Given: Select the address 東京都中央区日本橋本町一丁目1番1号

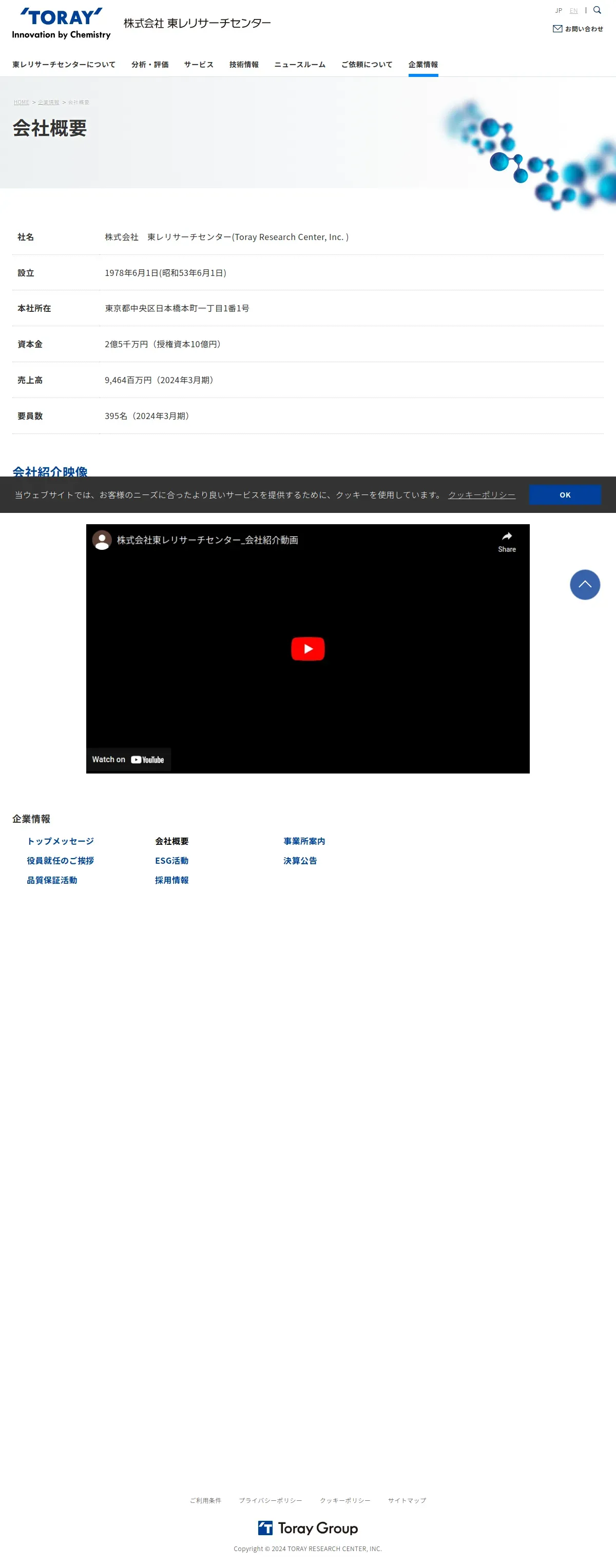Looking at the screenshot, I should [x=177, y=309].
